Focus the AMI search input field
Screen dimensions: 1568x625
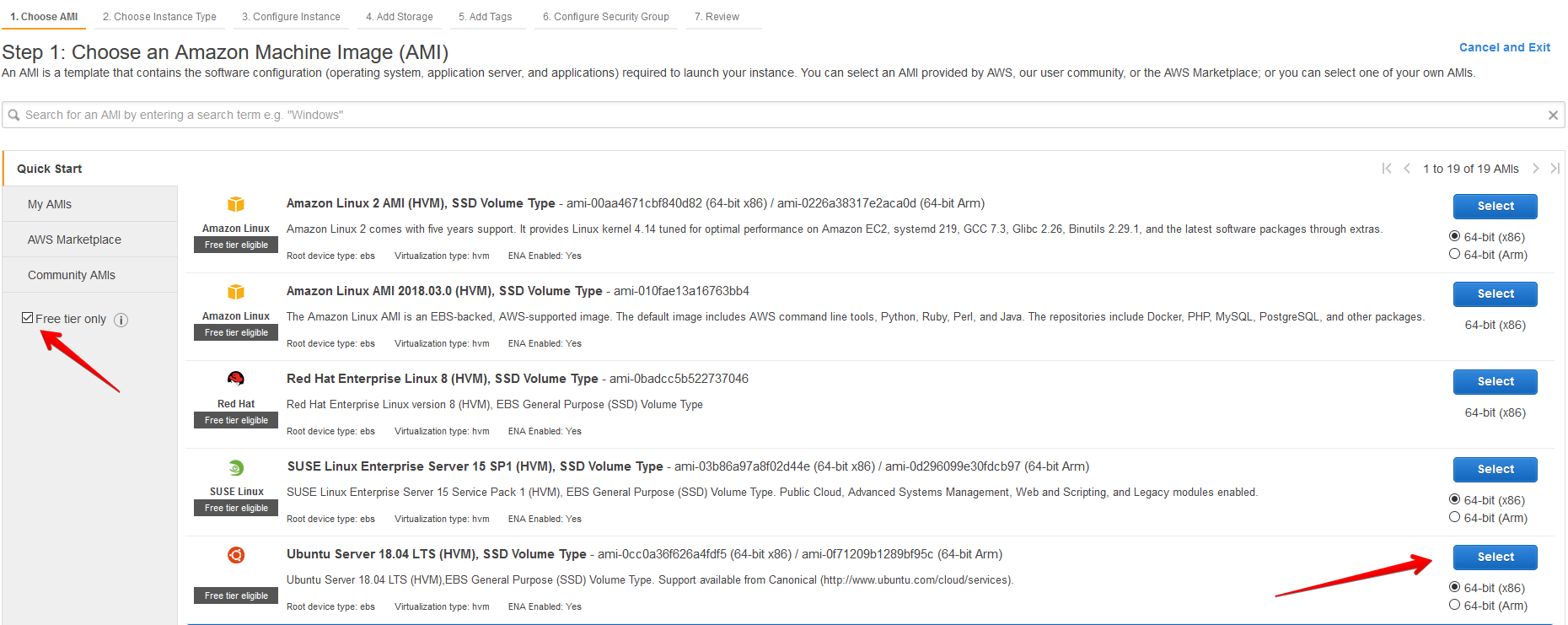point(783,115)
